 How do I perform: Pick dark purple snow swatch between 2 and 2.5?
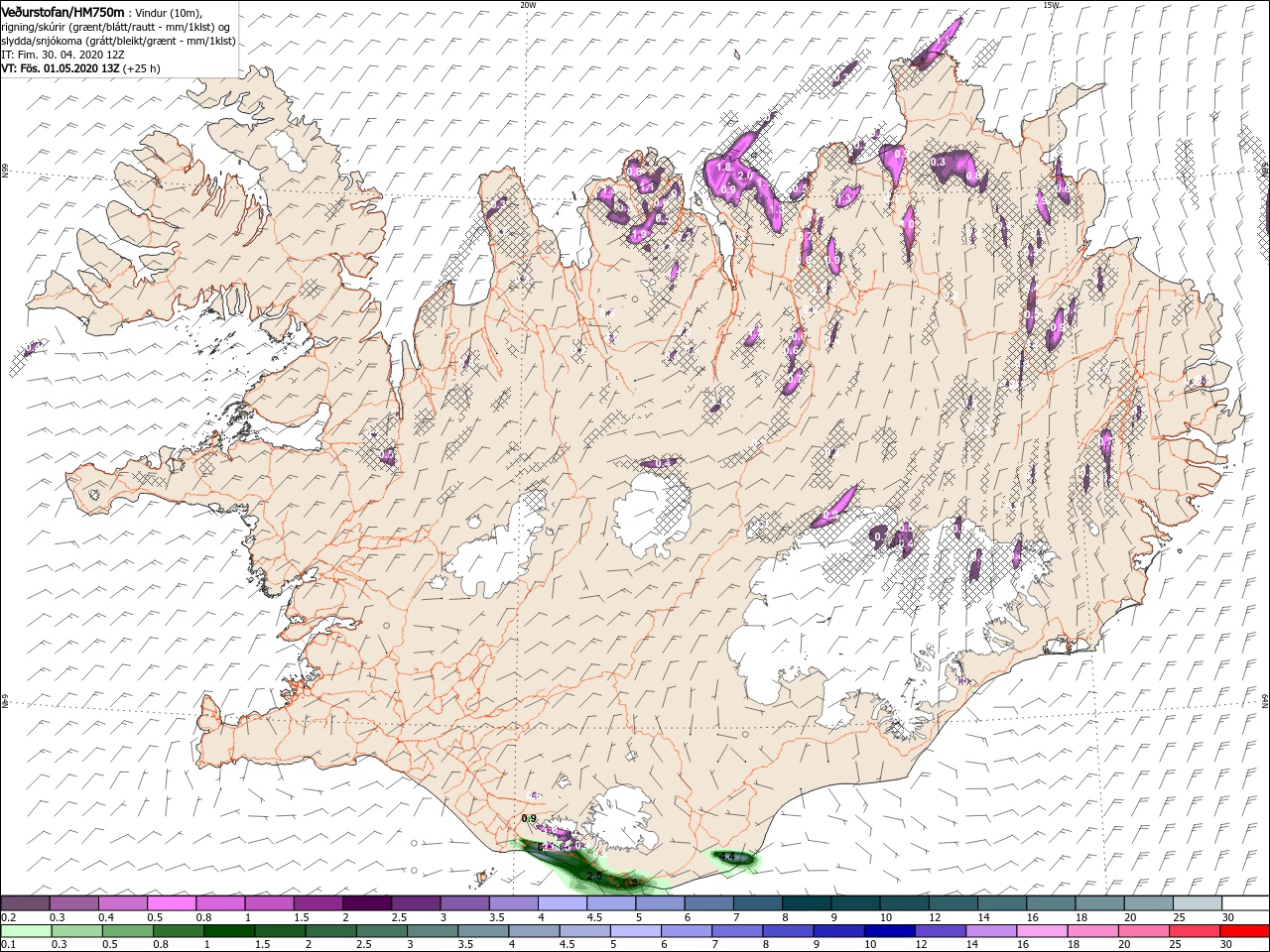pos(366,903)
